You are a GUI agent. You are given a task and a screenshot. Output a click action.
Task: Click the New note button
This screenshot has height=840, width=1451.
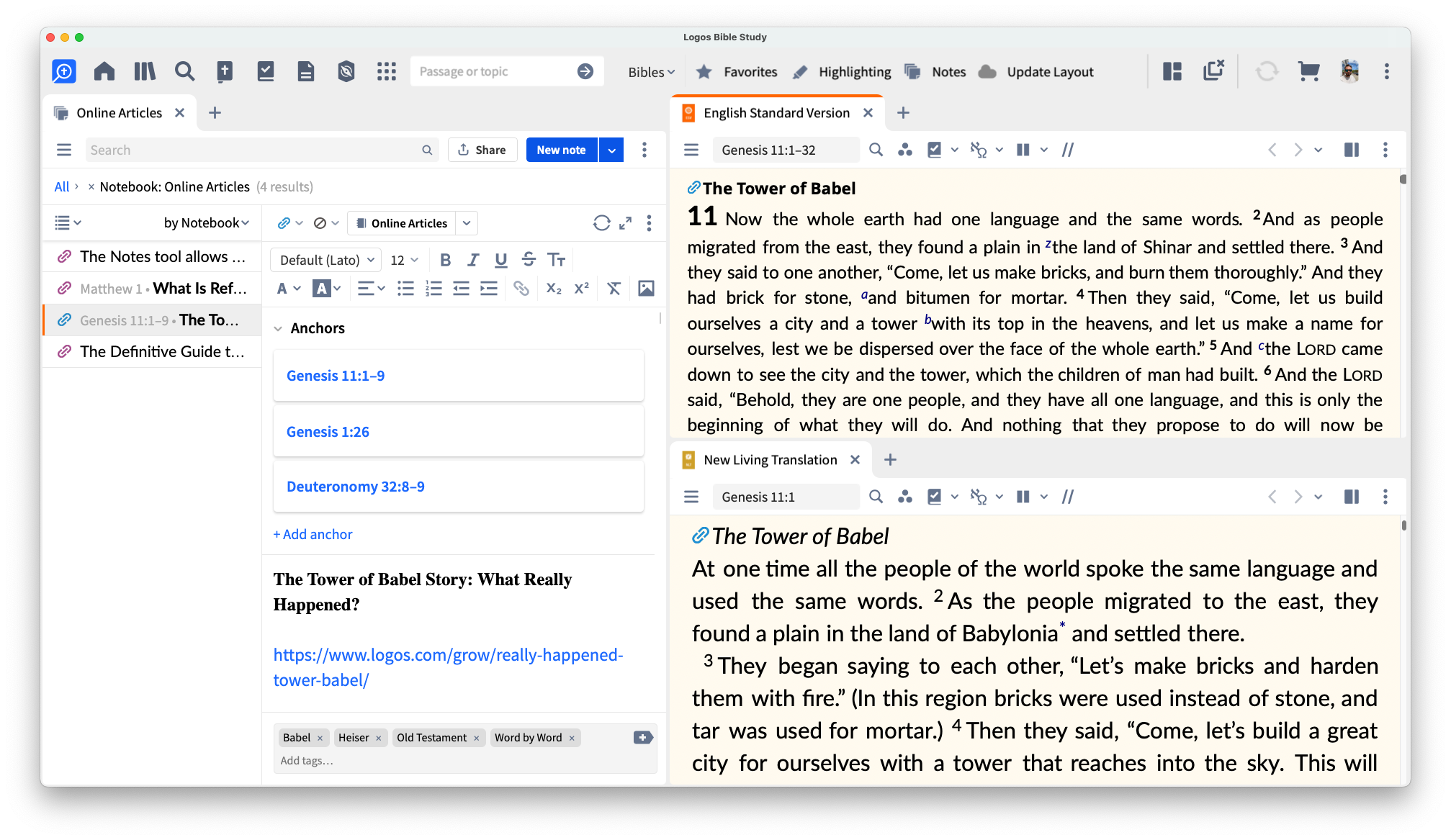(561, 150)
